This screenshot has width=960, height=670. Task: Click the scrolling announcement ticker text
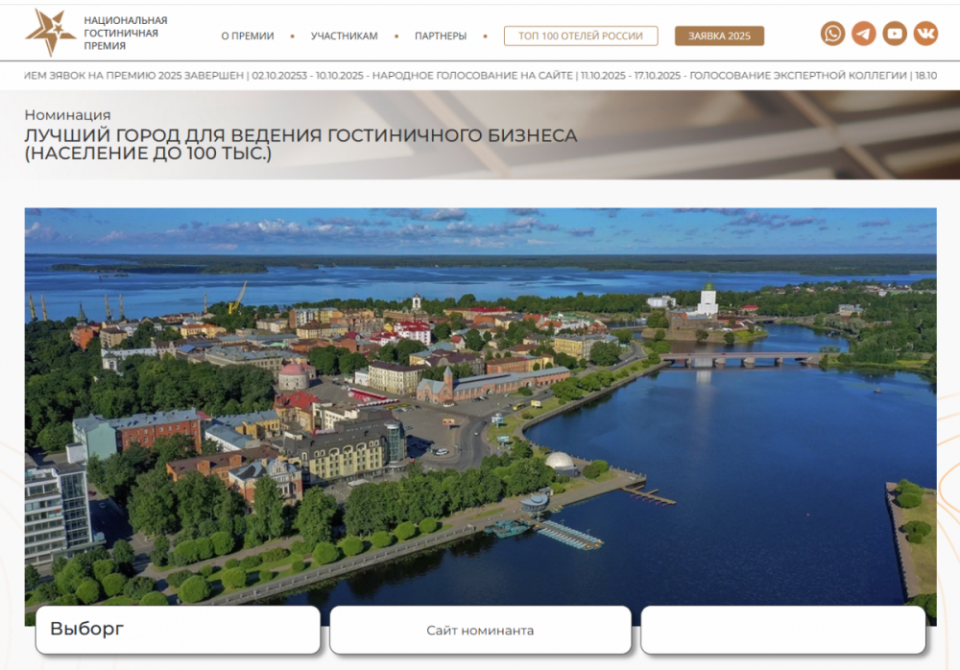pyautogui.click(x=481, y=75)
